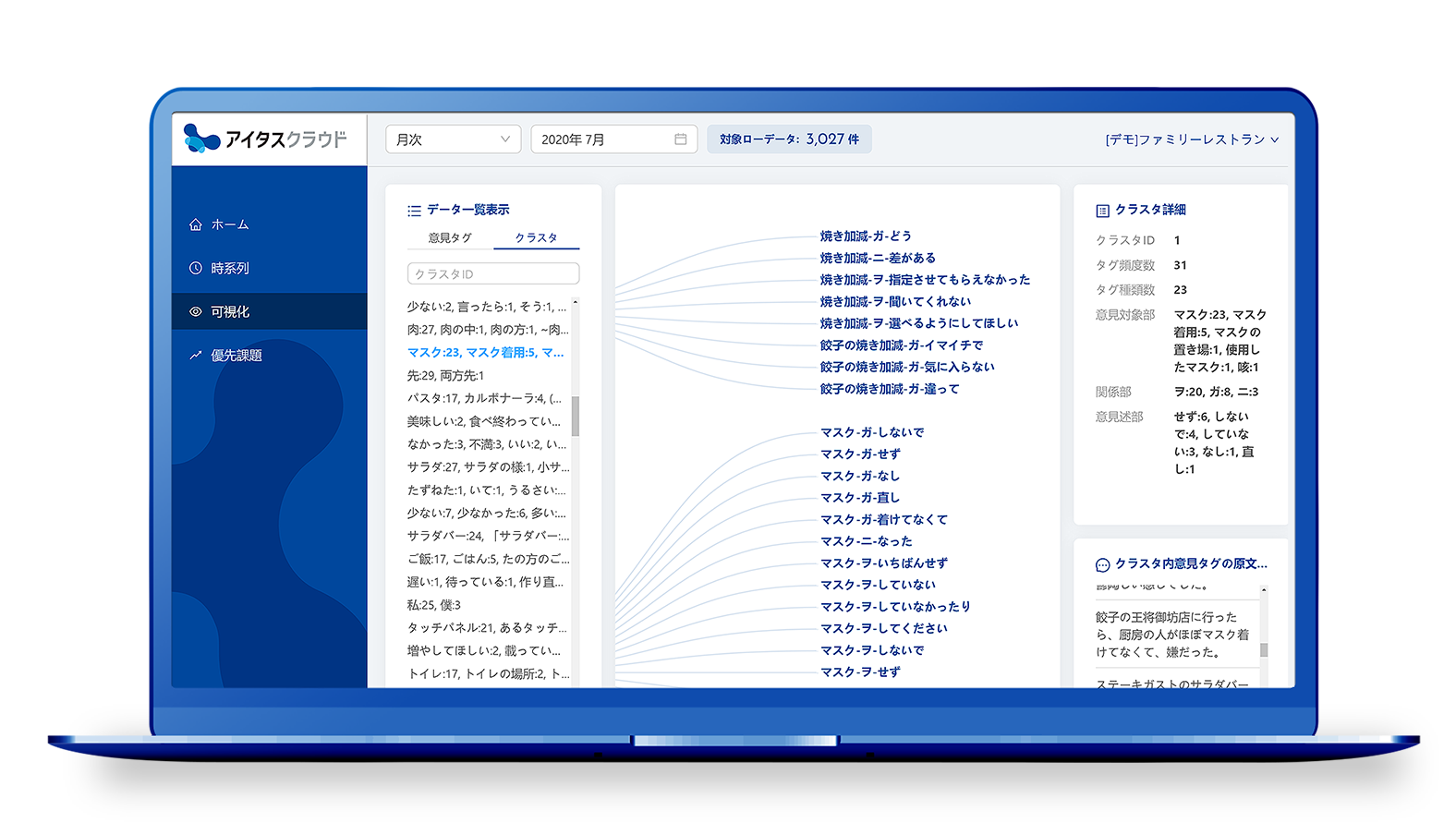
Task: Open the calendar icon in date field
Action: [x=681, y=139]
